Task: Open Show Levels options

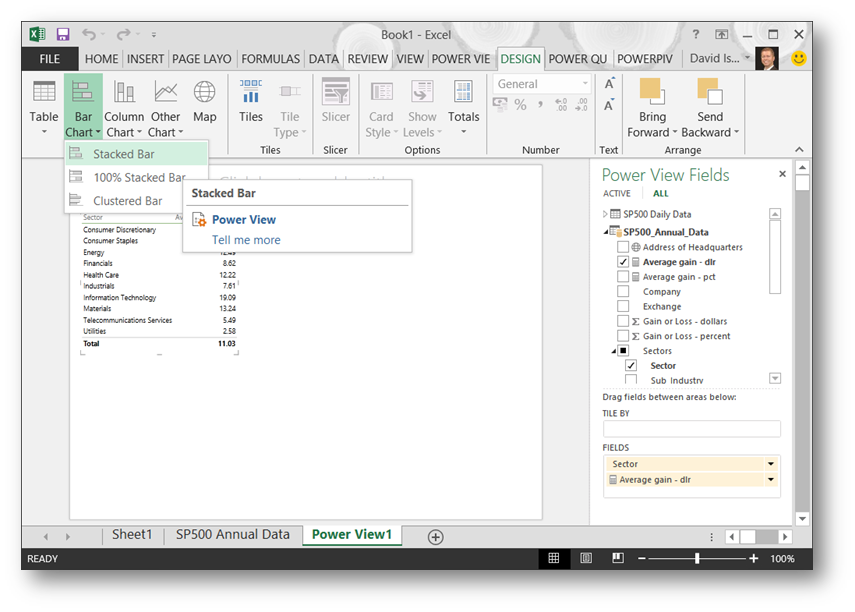Action: (422, 108)
